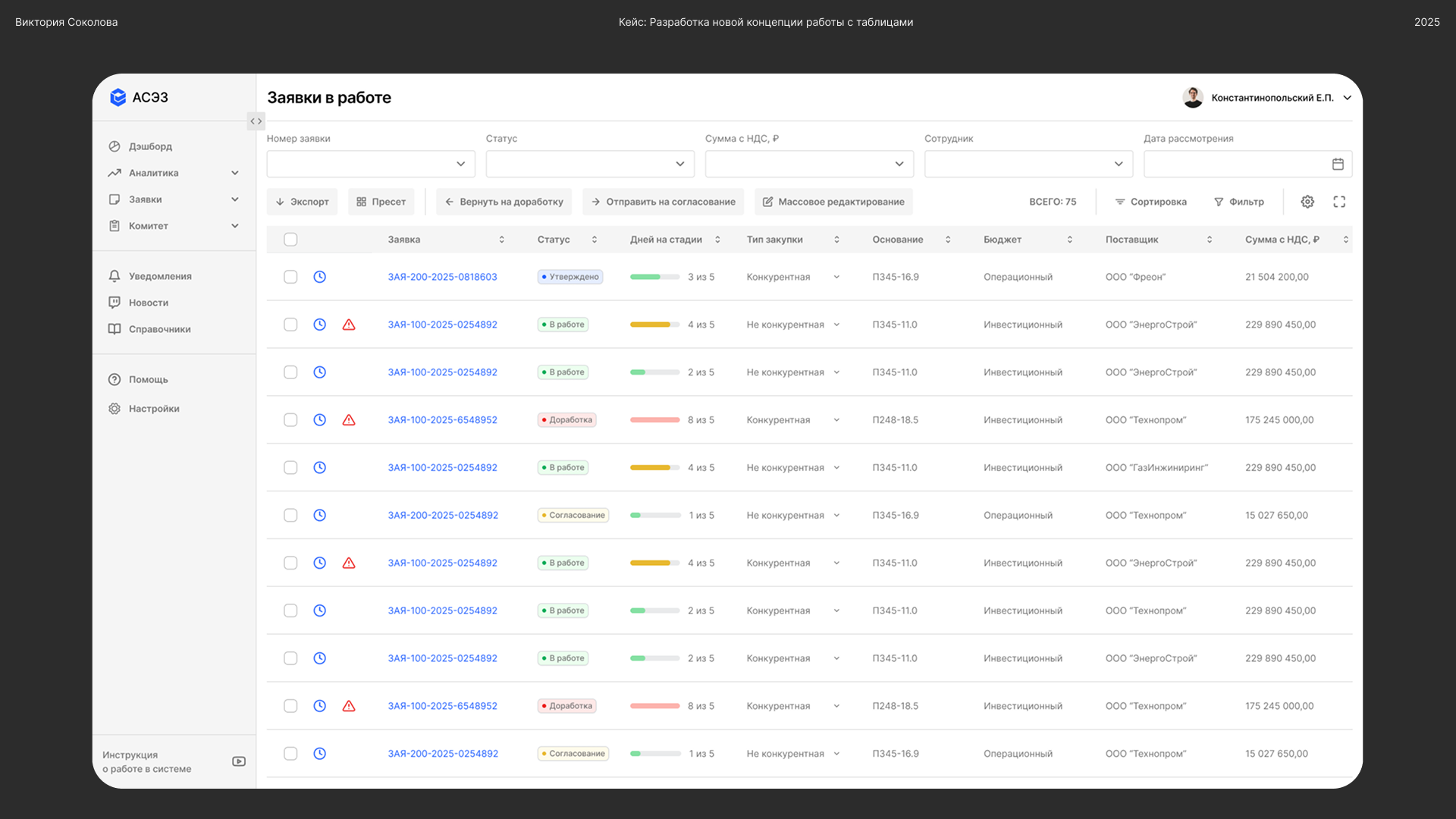Open Уведомления in the sidebar
The image size is (1456, 819).
(160, 276)
